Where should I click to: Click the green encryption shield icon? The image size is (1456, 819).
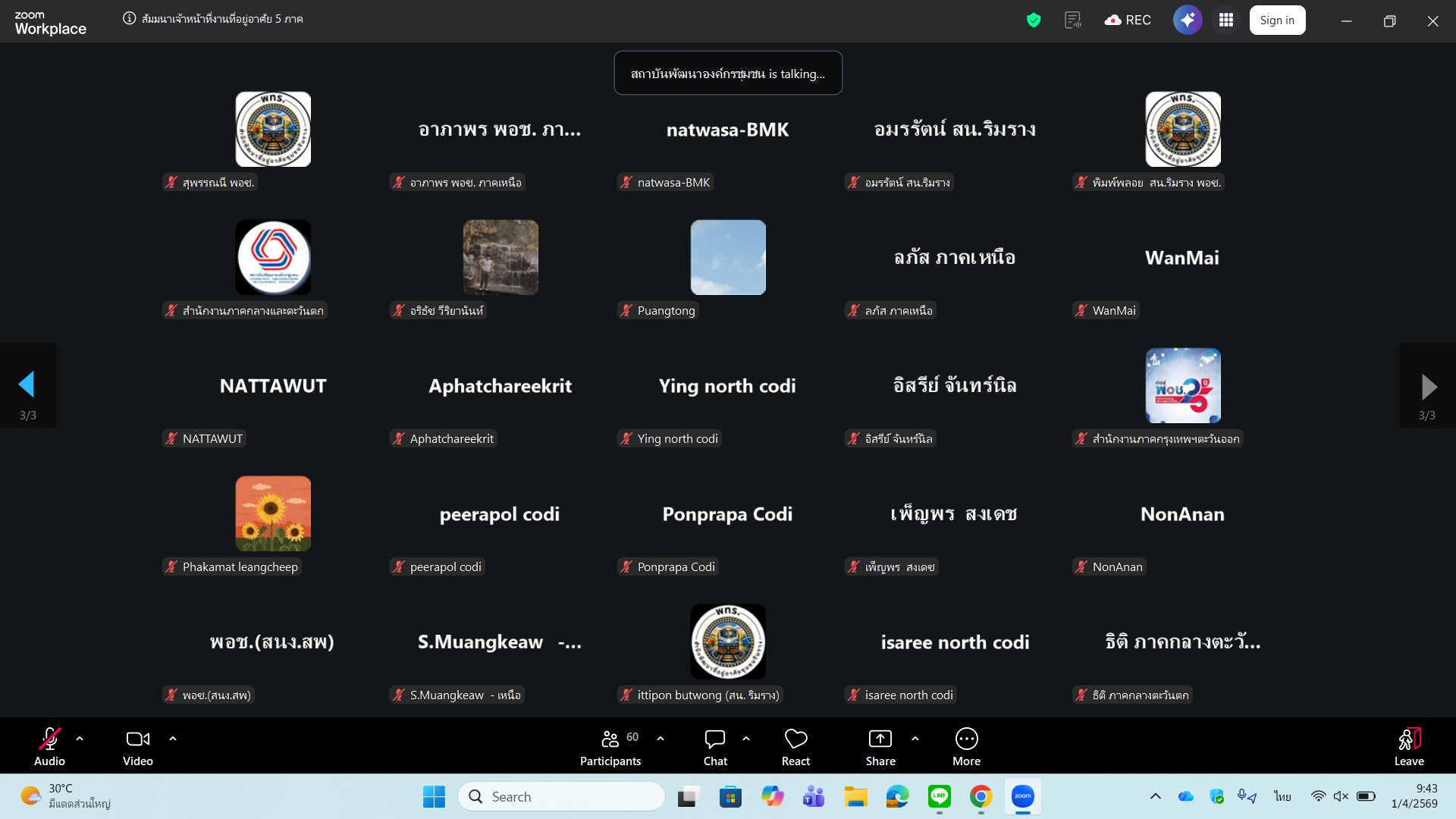(x=1033, y=20)
